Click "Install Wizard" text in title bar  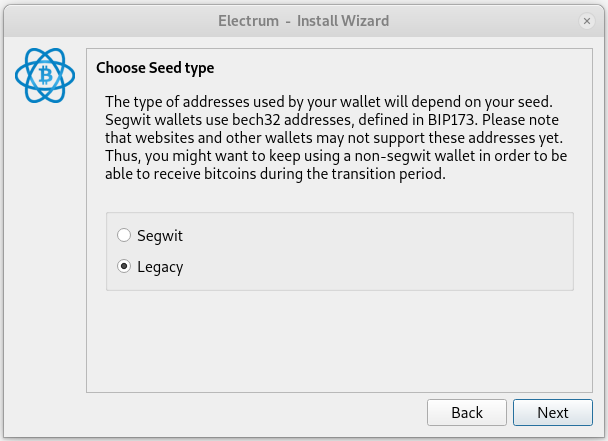coord(343,21)
